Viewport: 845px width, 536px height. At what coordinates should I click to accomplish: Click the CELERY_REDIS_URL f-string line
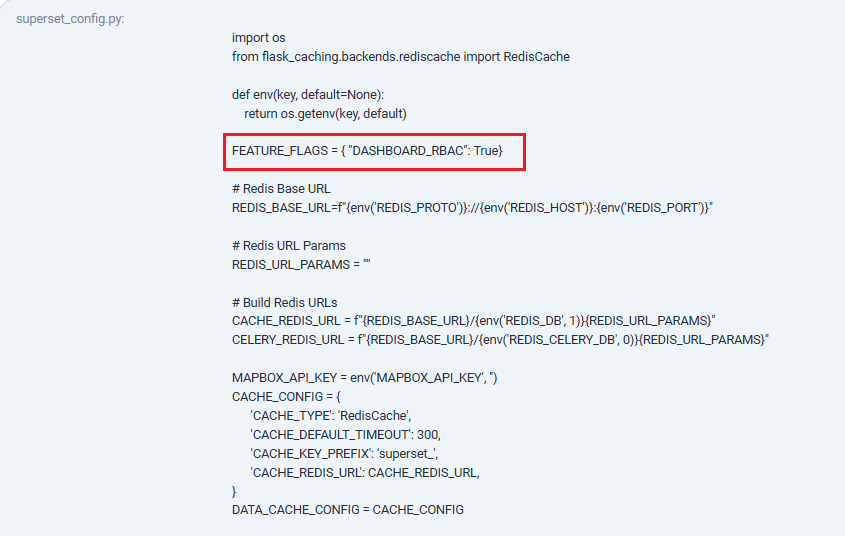(x=500, y=340)
